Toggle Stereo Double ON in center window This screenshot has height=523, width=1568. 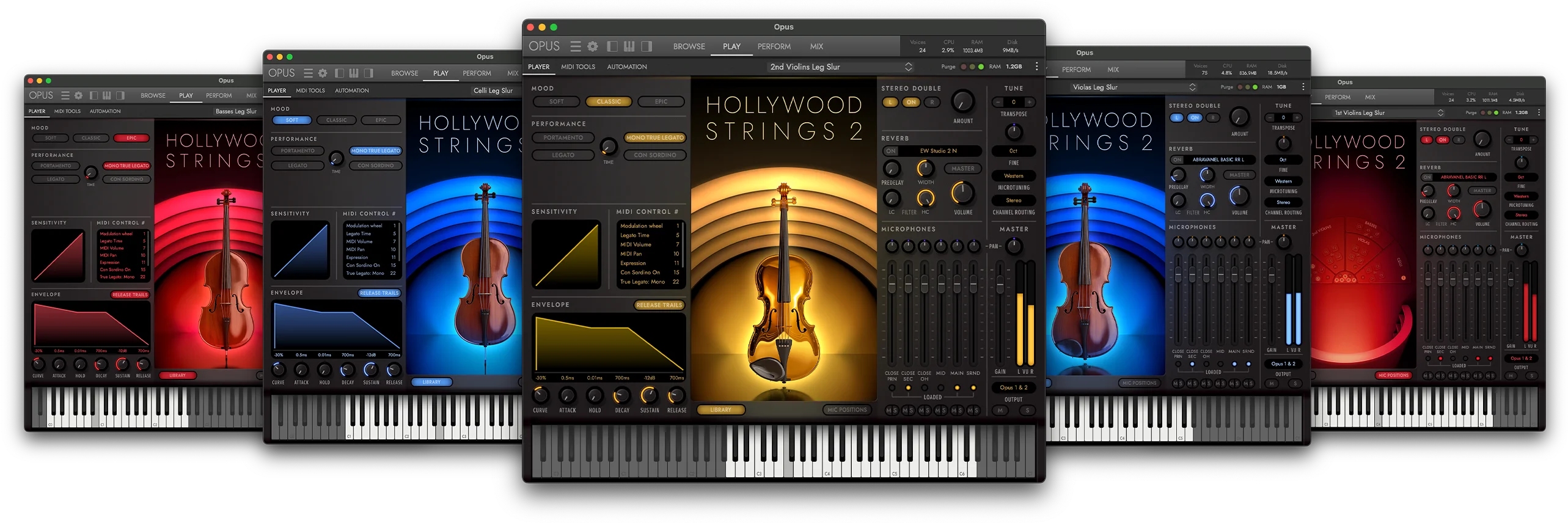click(x=911, y=103)
